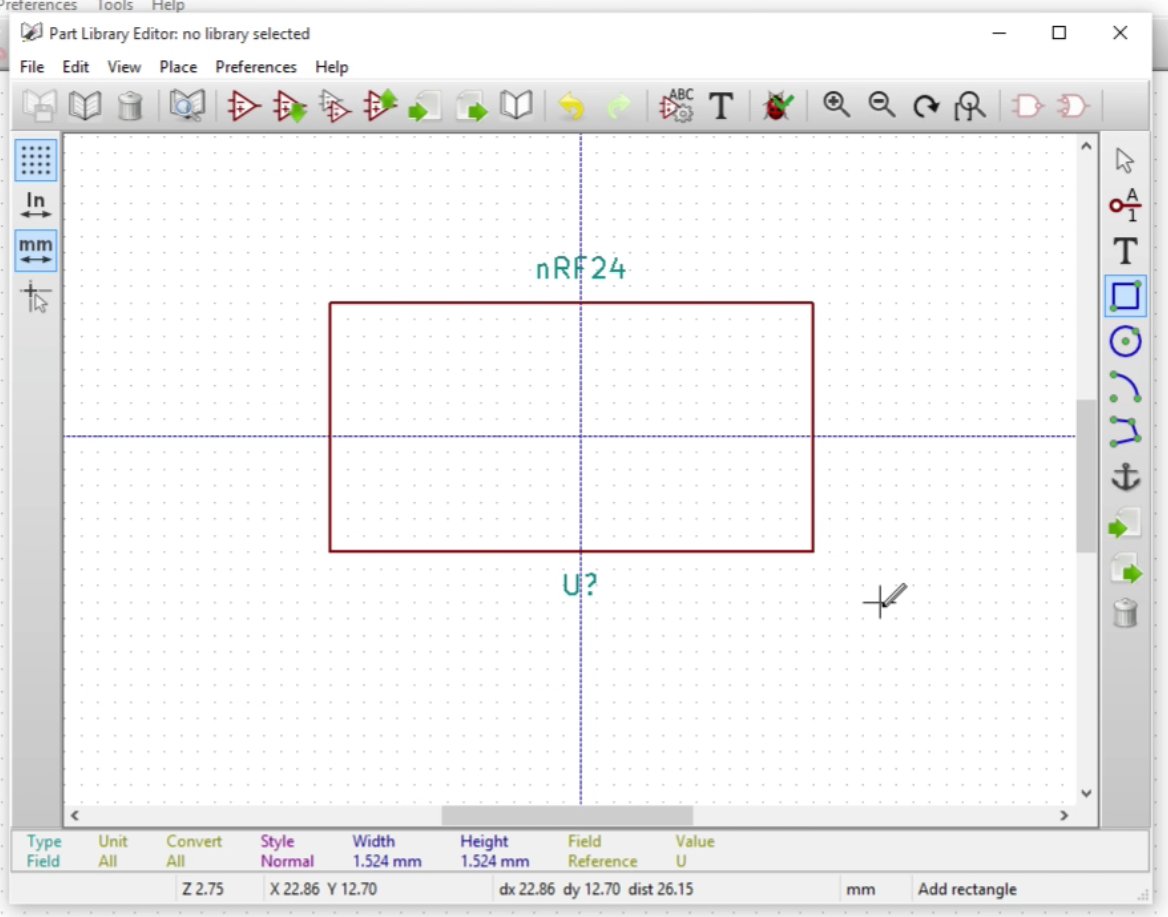Click the scroll right arrow

click(1064, 816)
